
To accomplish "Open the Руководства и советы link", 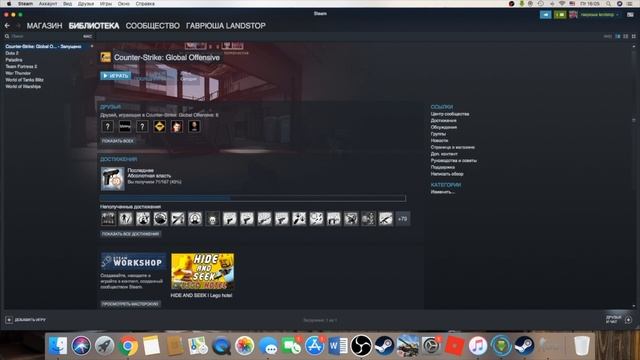I will pyautogui.click(x=453, y=161).
